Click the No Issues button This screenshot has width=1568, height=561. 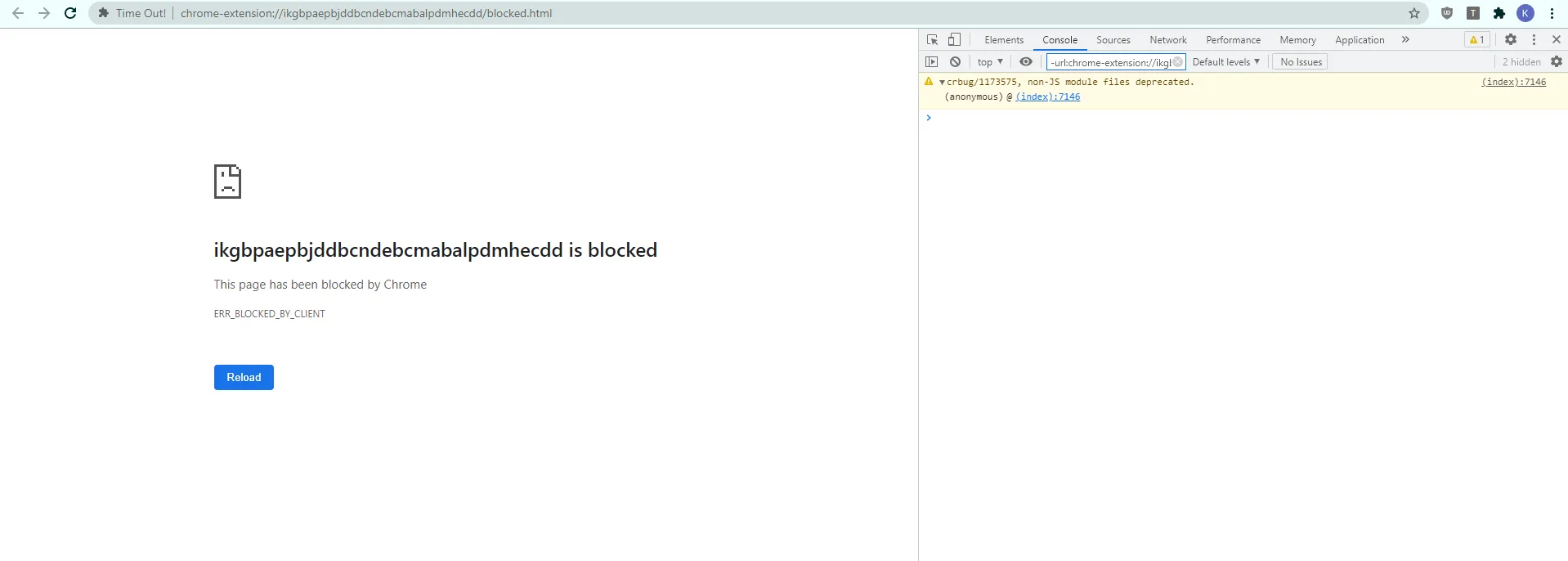(x=1301, y=62)
